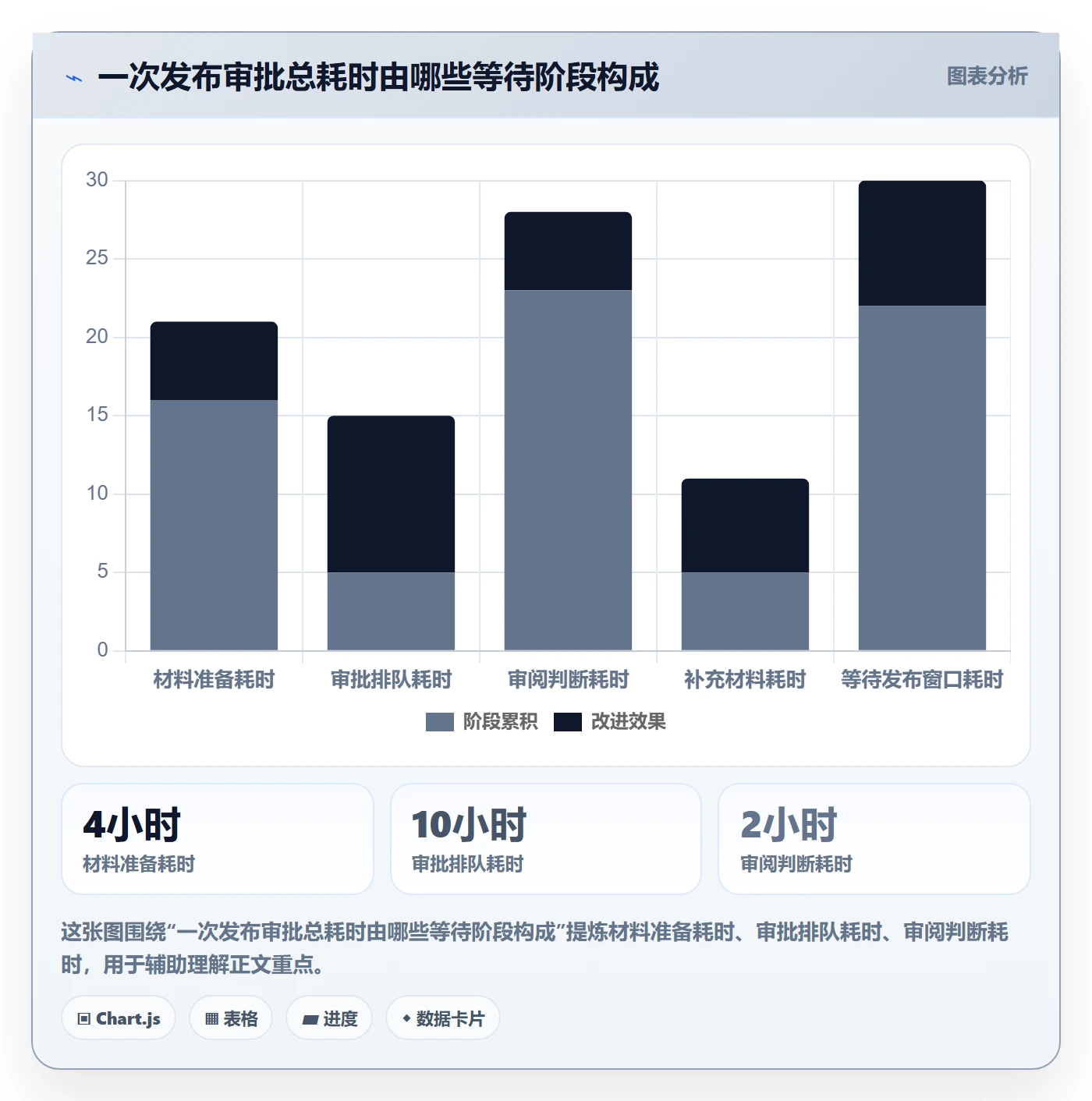The width and height of the screenshot is (1092, 1101).
Task: Click the lightning icon beside the title
Action: coord(74,78)
